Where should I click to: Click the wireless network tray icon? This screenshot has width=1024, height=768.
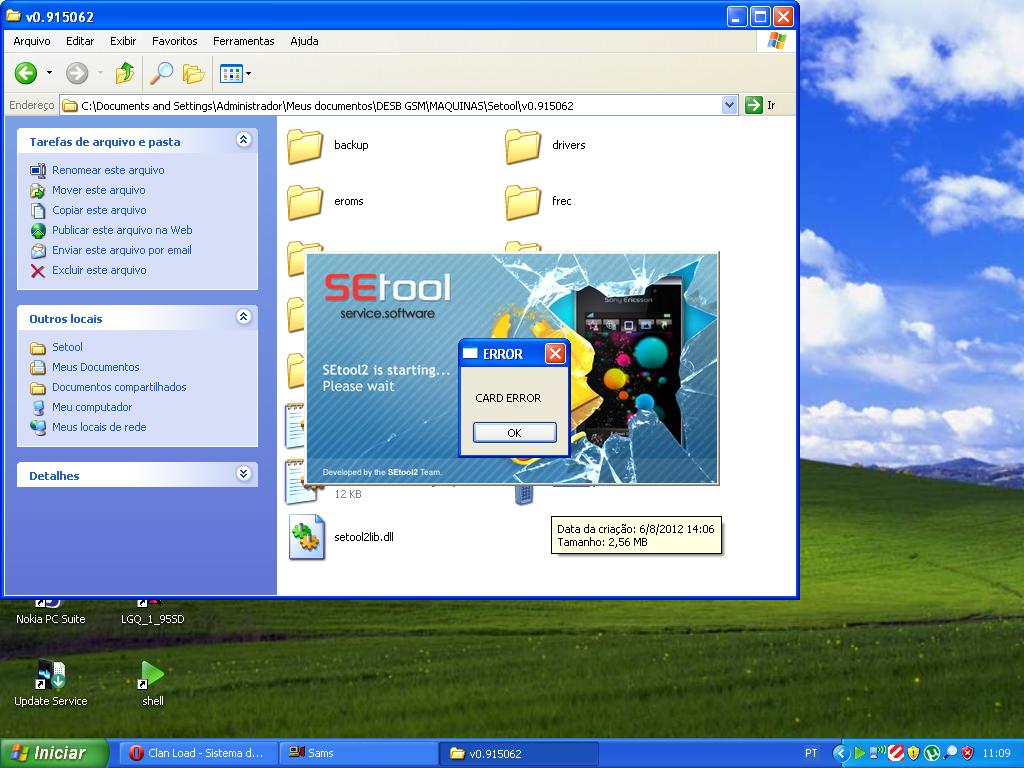coord(878,753)
